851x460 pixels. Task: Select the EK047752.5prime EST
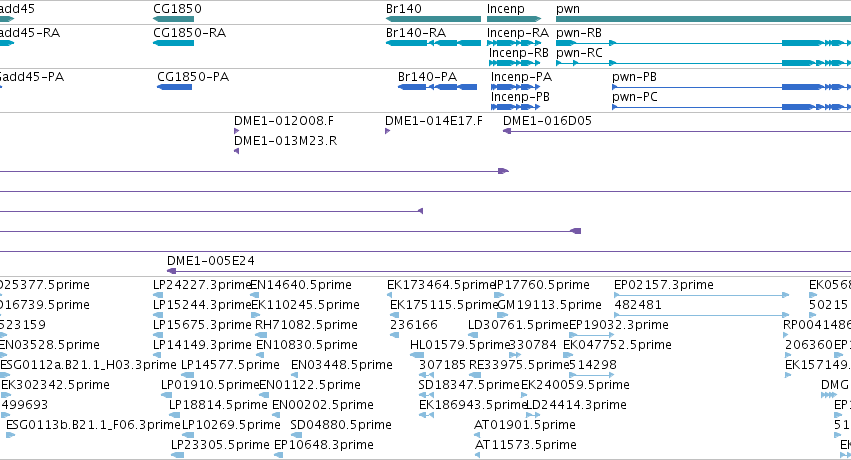coord(568,355)
